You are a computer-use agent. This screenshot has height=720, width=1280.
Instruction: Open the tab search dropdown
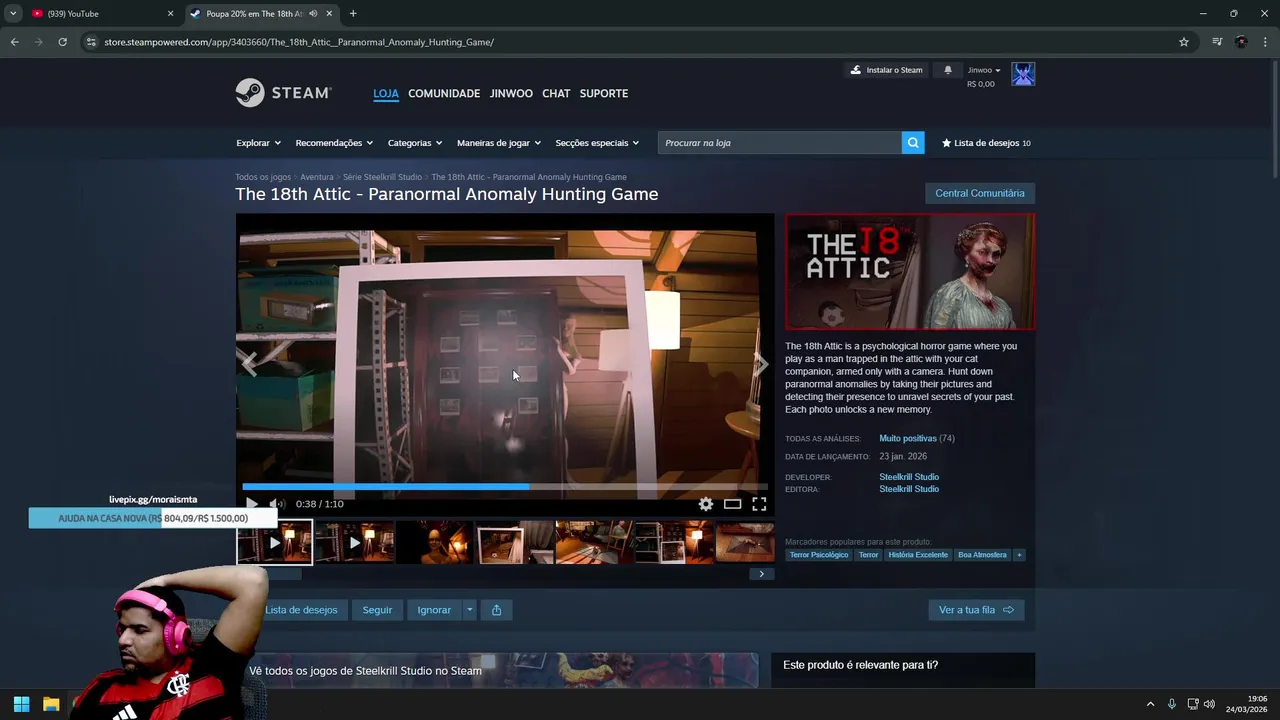13,14
